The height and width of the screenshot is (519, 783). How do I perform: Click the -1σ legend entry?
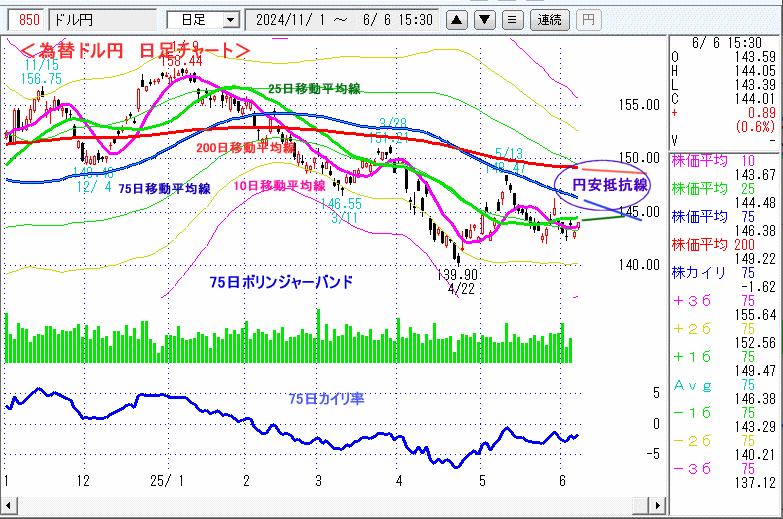coord(714,413)
